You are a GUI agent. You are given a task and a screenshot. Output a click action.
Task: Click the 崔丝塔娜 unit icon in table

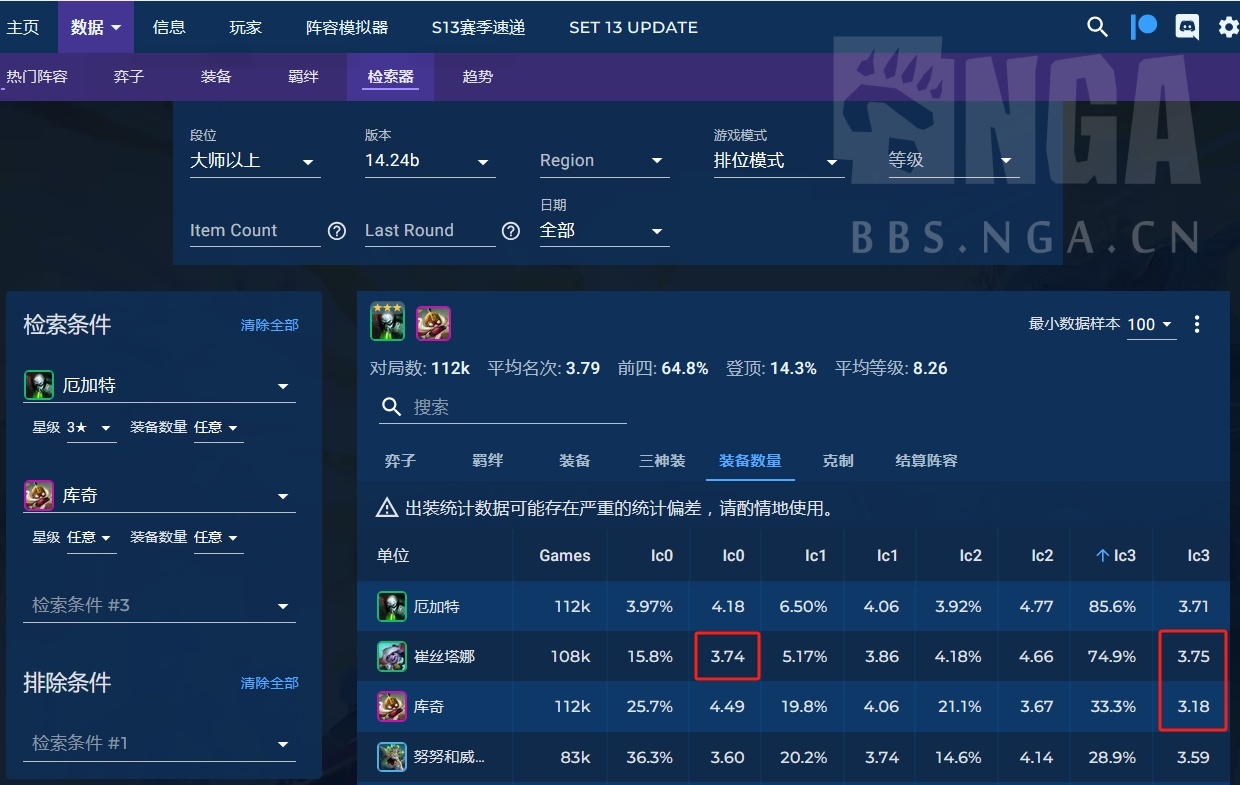[392, 656]
